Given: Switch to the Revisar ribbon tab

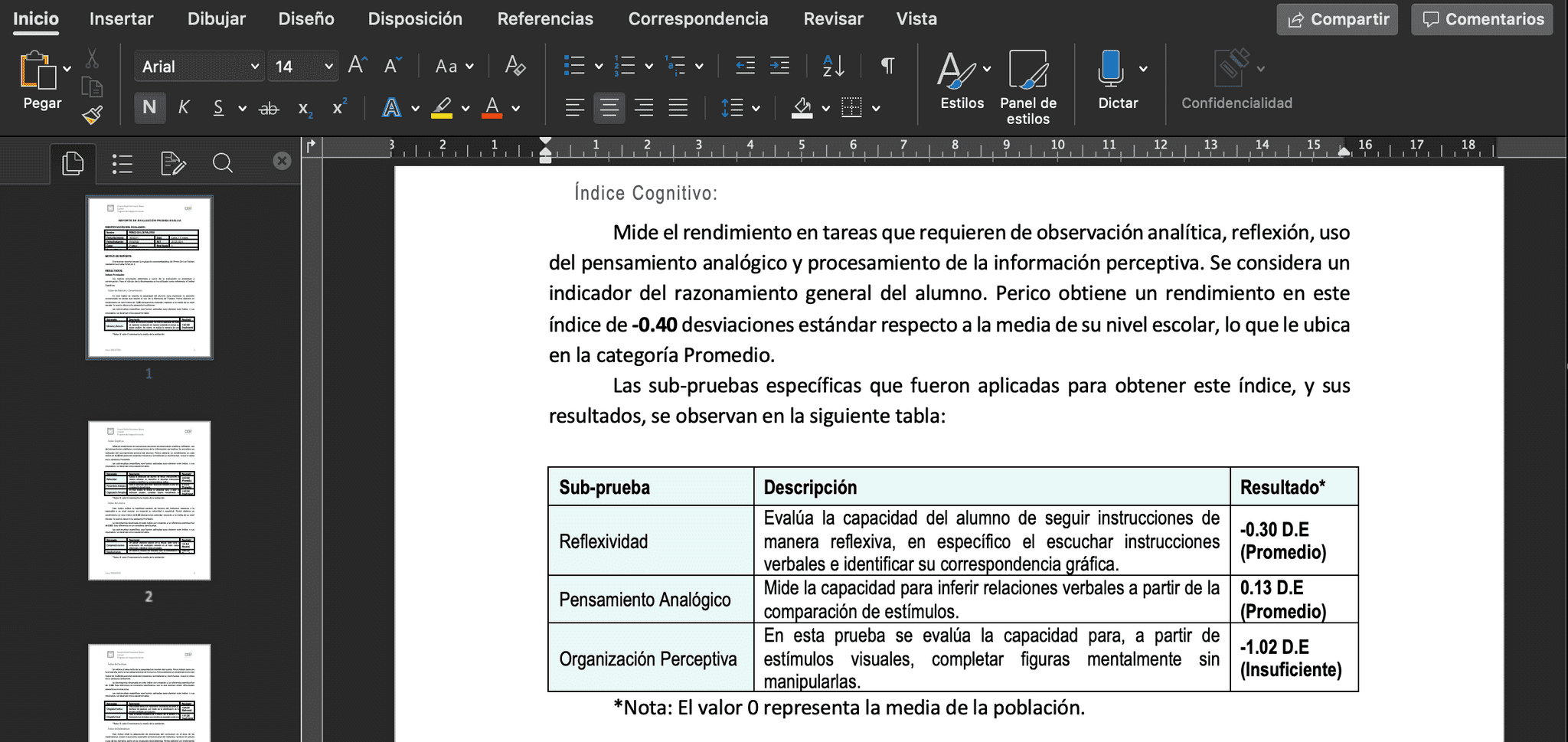Looking at the screenshot, I should (x=833, y=18).
